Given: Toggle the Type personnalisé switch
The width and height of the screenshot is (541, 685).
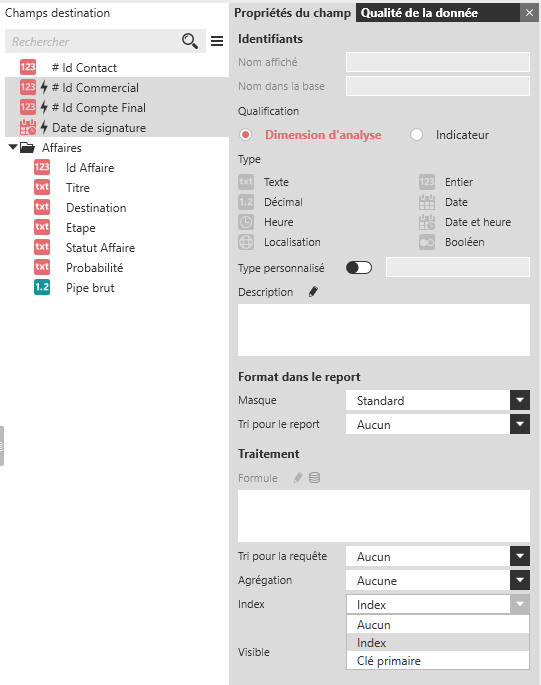Looking at the screenshot, I should pos(359,267).
